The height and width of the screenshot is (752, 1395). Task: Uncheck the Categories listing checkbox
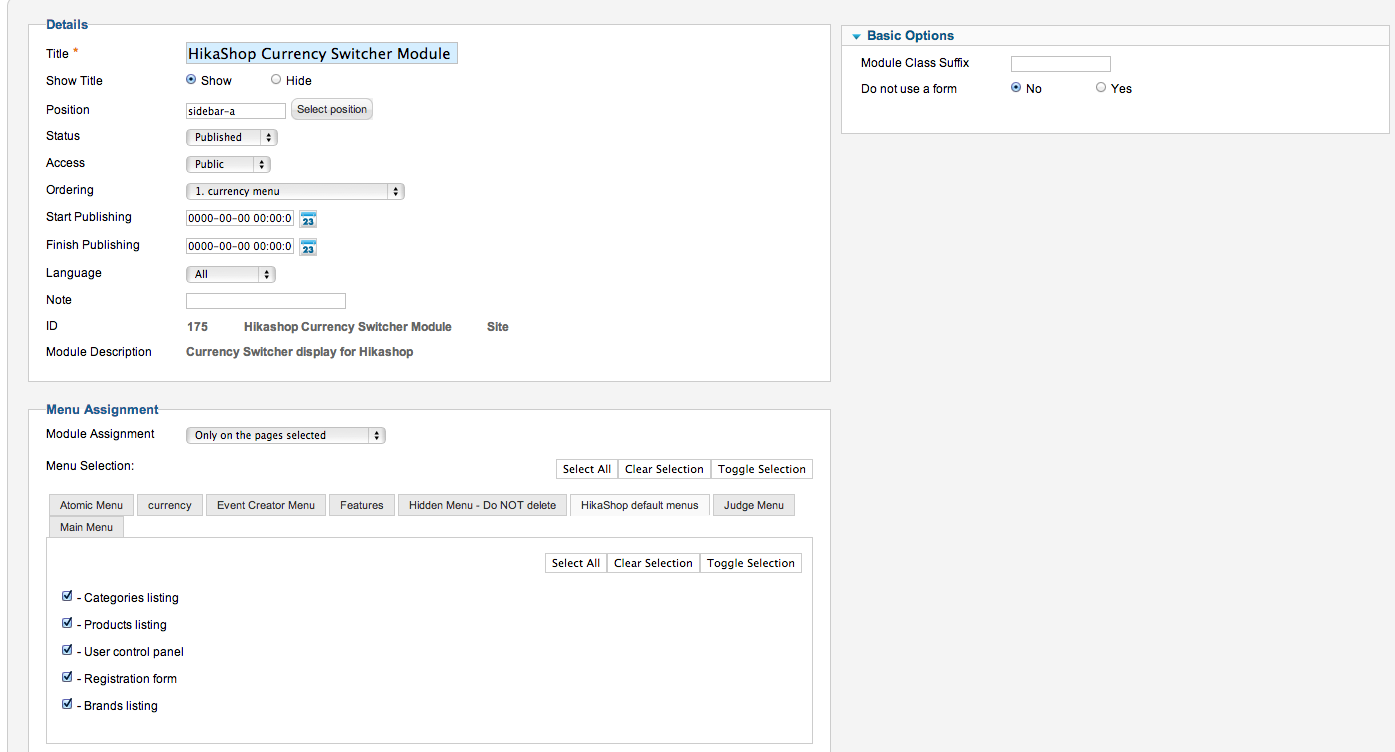(x=67, y=596)
